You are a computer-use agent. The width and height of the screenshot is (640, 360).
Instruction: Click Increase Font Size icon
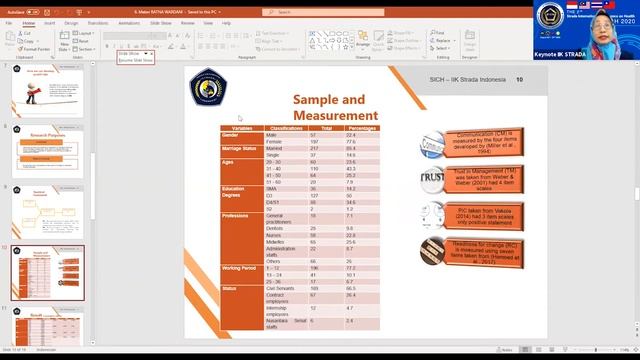click(x=170, y=36)
